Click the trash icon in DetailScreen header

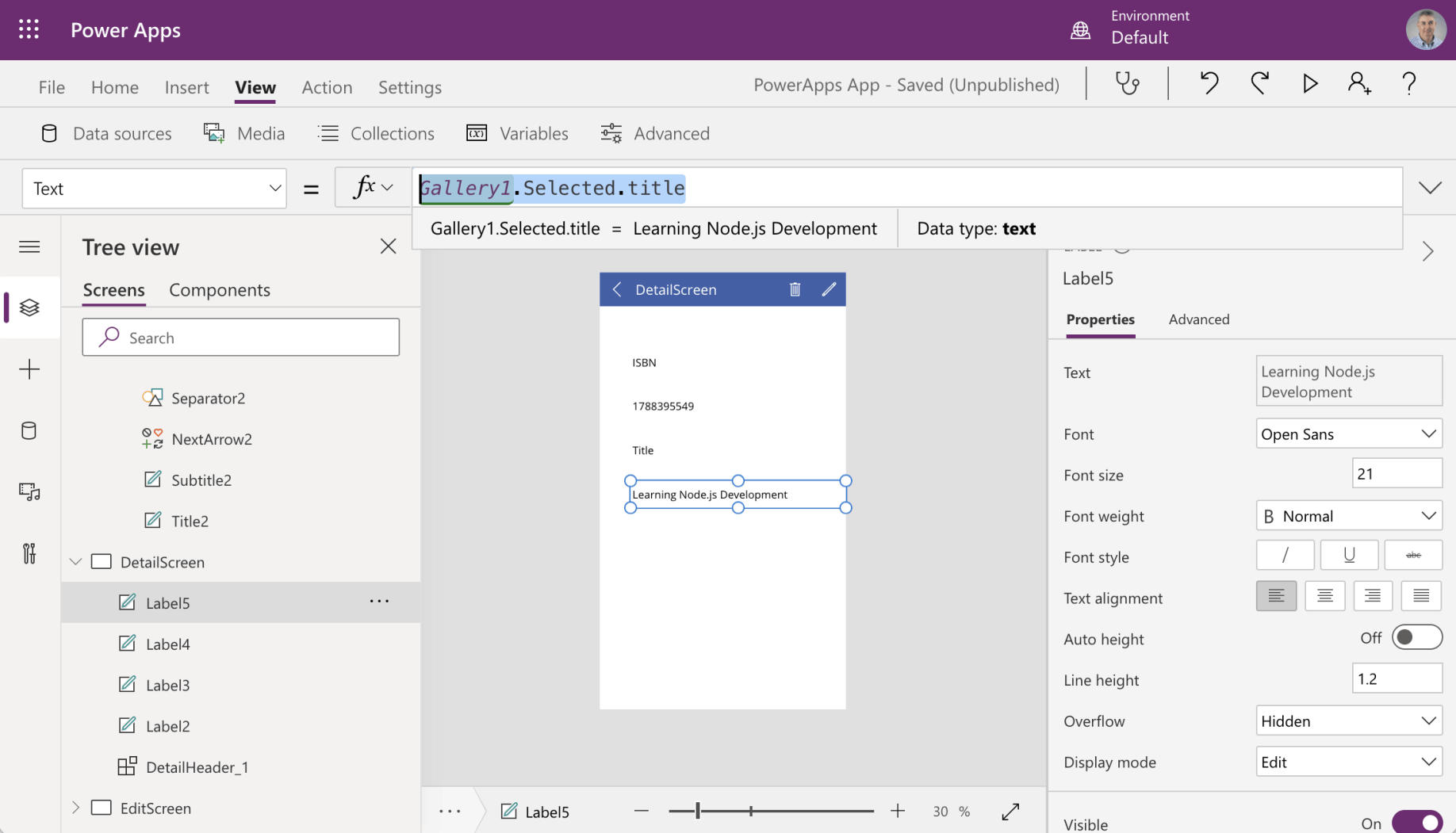[x=795, y=289]
